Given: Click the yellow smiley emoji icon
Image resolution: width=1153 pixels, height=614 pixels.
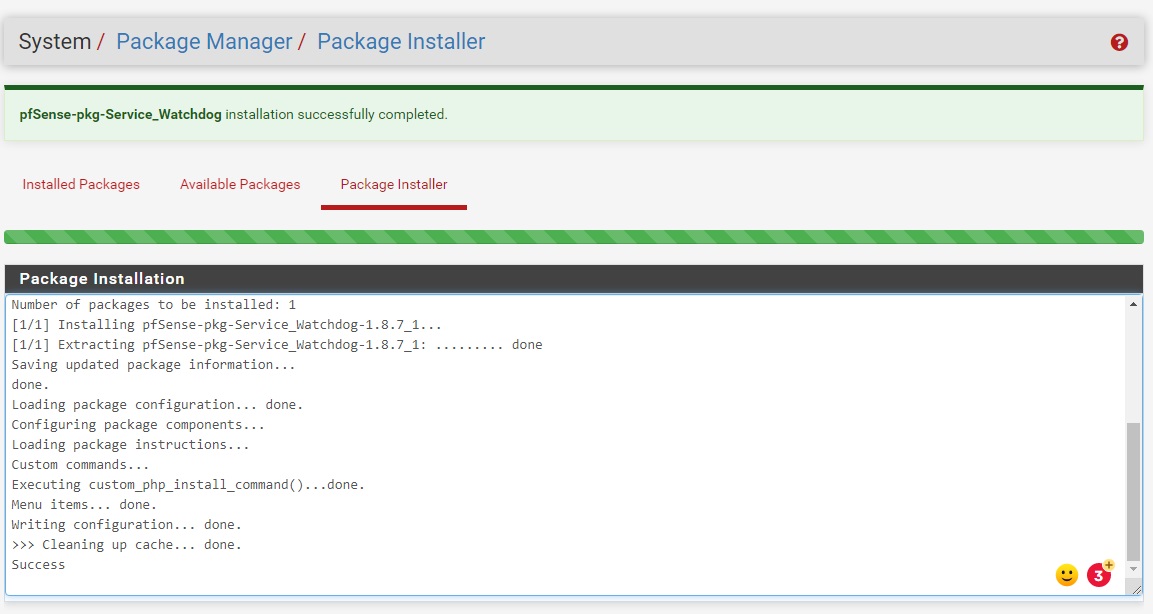Looking at the screenshot, I should [x=1066, y=574].
